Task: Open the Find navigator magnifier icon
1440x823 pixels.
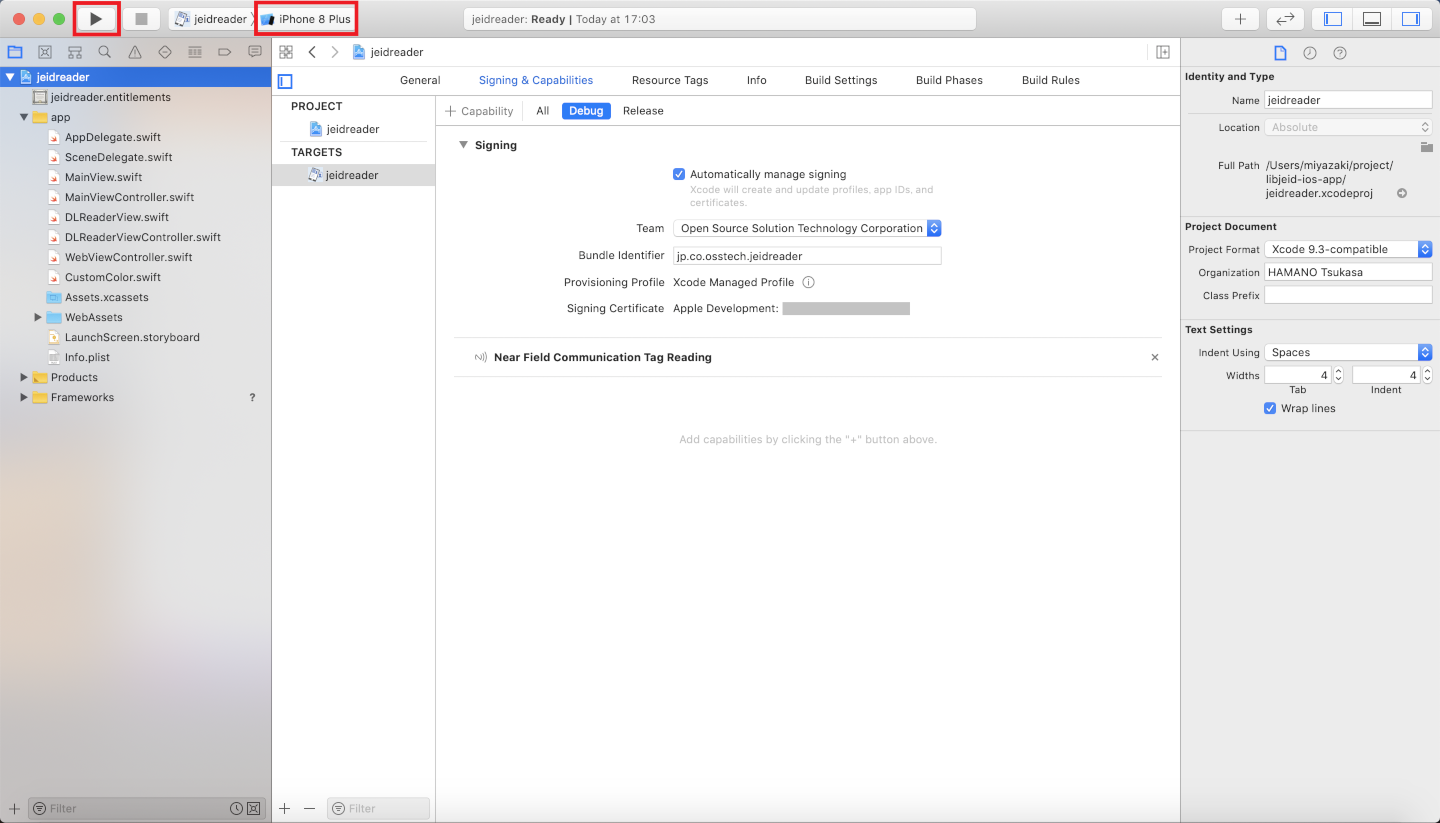Action: (105, 52)
